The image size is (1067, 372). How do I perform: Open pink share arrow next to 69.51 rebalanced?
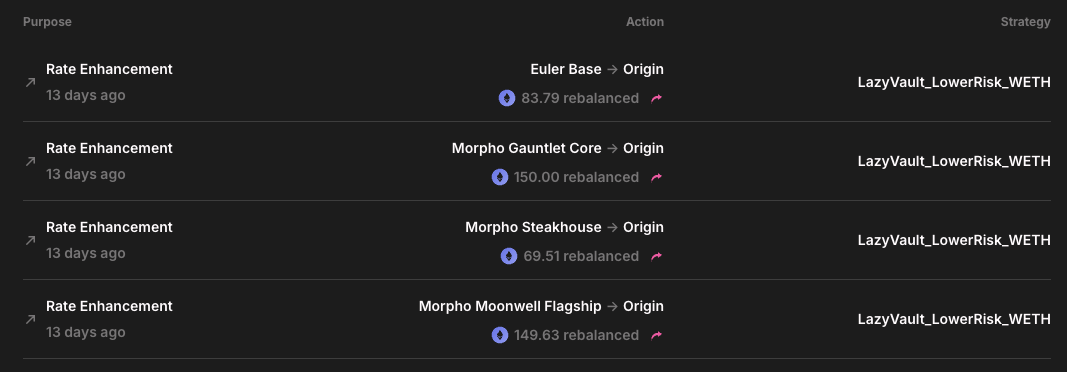click(656, 256)
